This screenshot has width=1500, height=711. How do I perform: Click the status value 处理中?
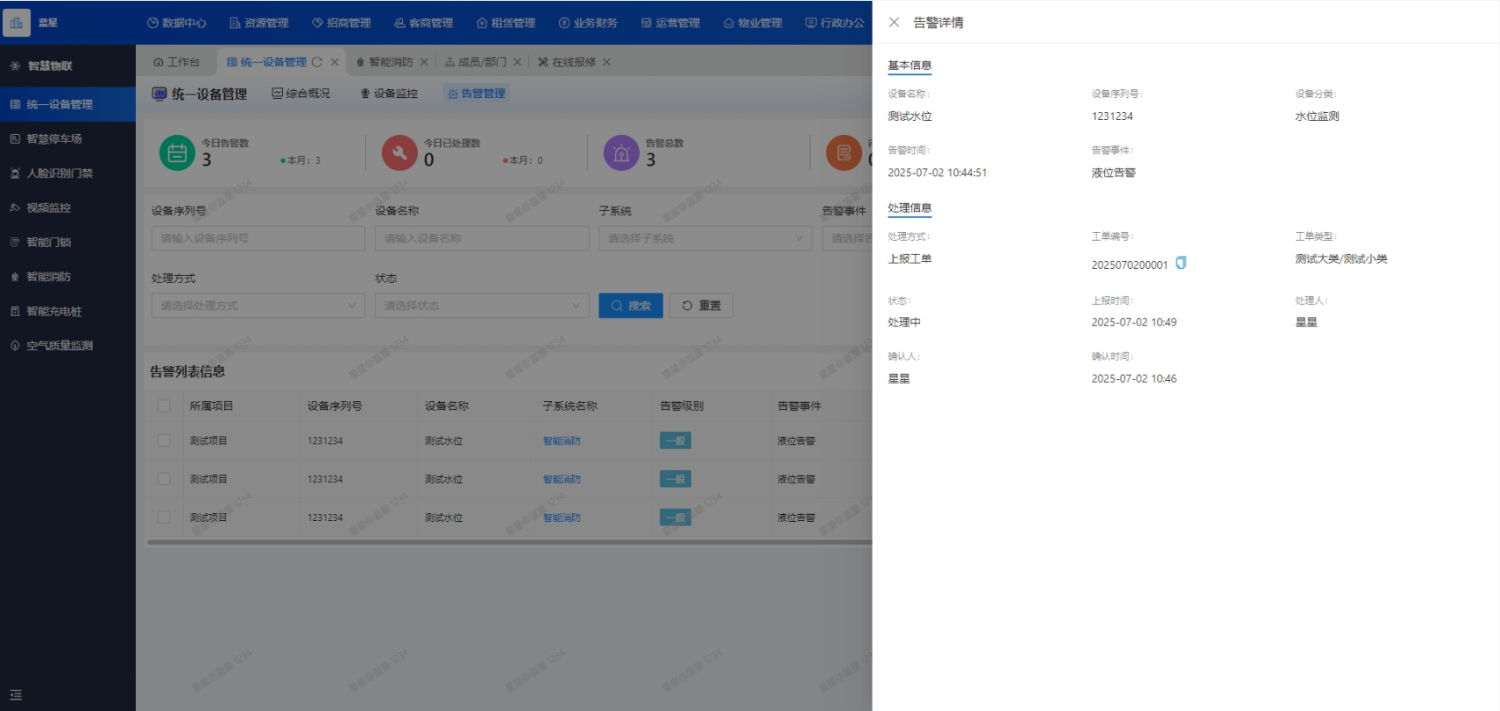pyautogui.click(x=904, y=322)
